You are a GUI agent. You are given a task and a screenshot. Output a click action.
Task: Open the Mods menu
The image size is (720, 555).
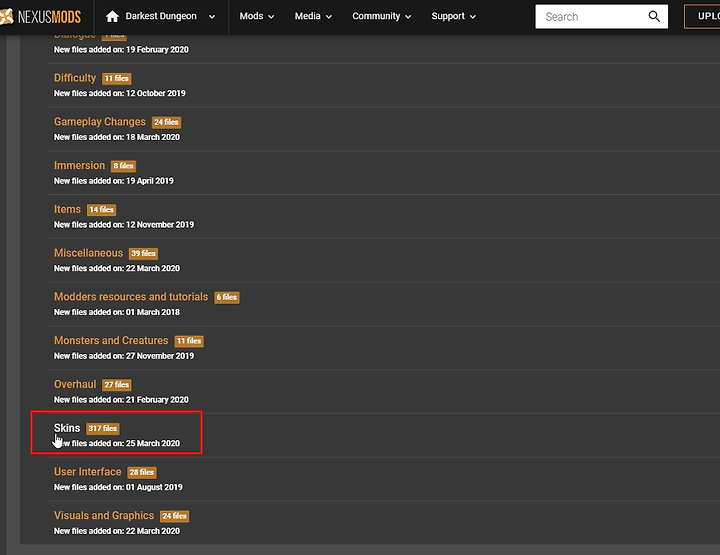pyautogui.click(x=257, y=16)
